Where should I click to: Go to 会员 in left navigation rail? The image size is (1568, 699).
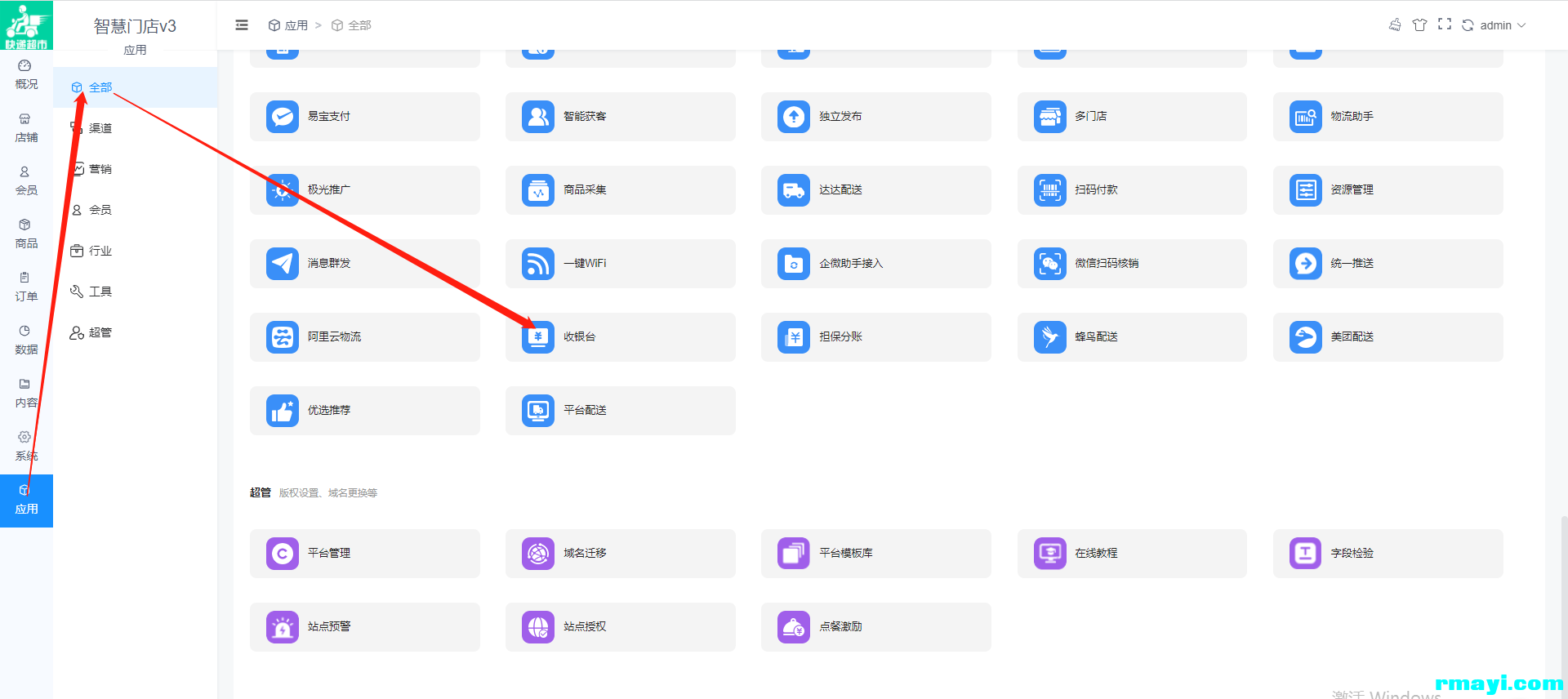click(x=26, y=181)
